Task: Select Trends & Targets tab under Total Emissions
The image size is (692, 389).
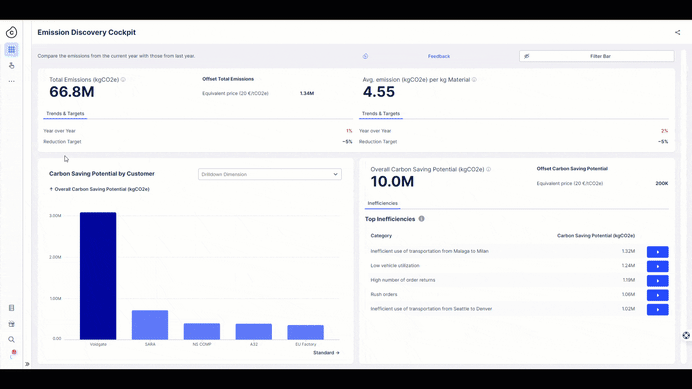Action: [65, 113]
